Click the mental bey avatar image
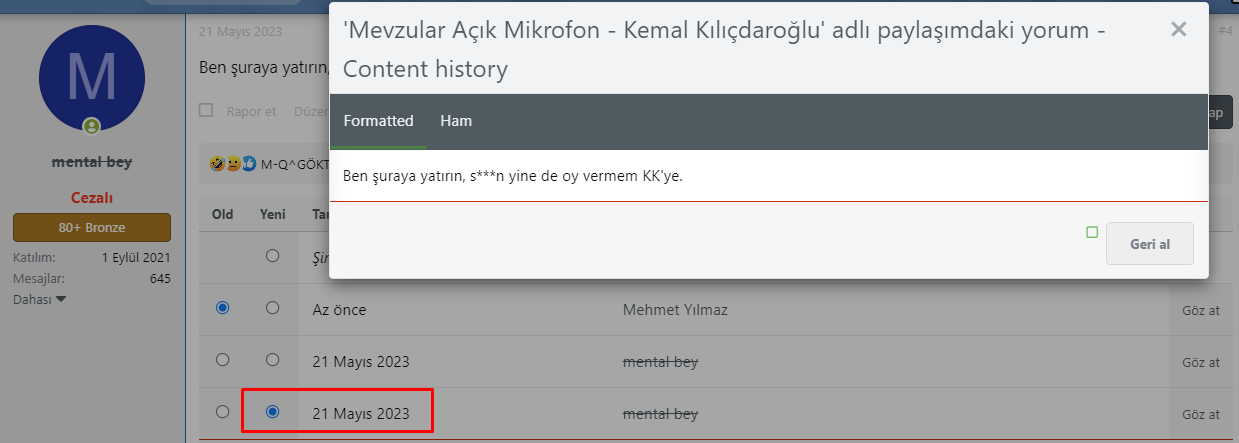 pos(91,77)
